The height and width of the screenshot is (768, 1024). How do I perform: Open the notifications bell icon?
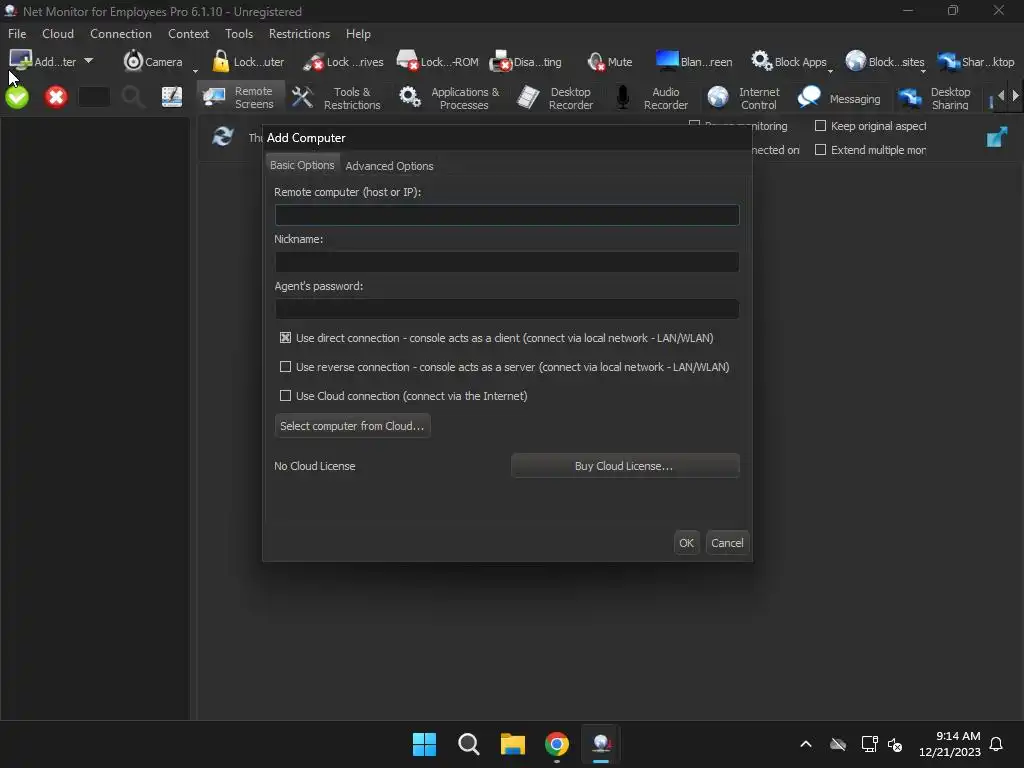pos(996,744)
